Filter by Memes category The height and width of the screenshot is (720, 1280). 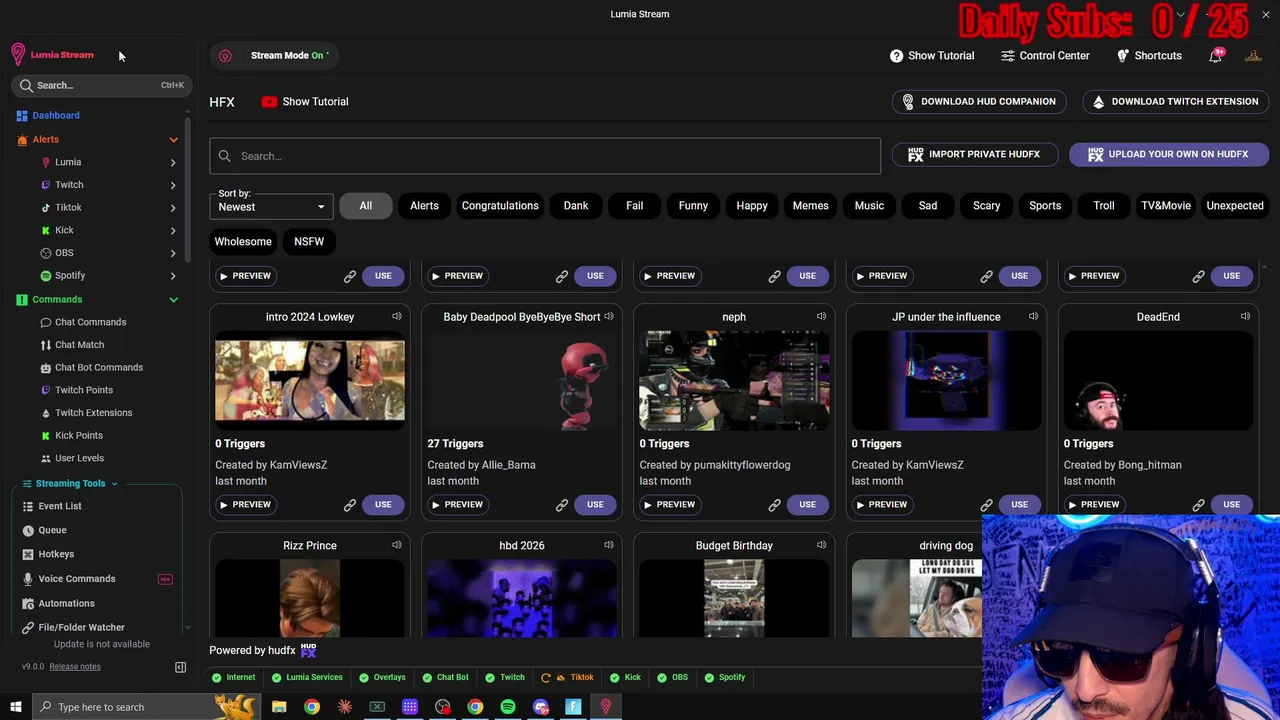pyautogui.click(x=811, y=206)
